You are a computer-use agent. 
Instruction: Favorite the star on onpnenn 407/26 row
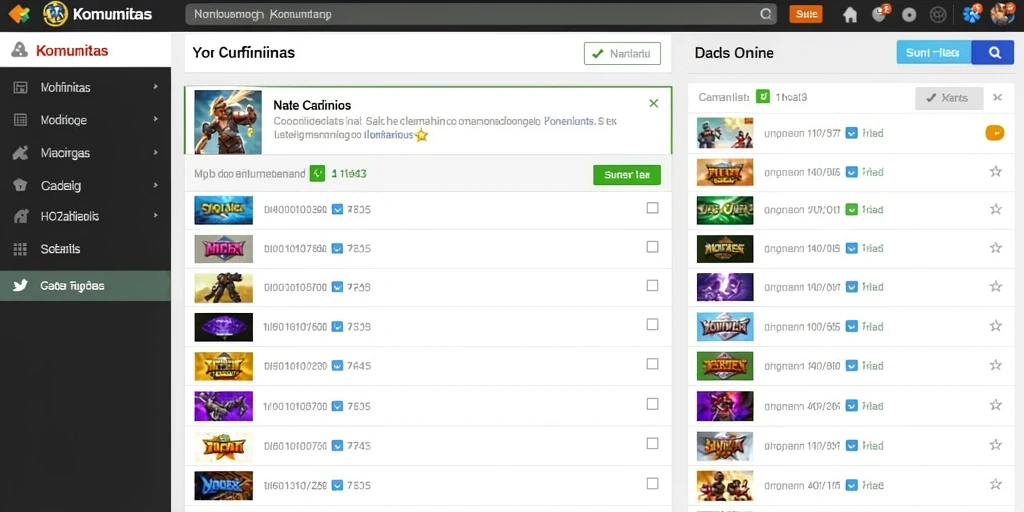(x=995, y=405)
